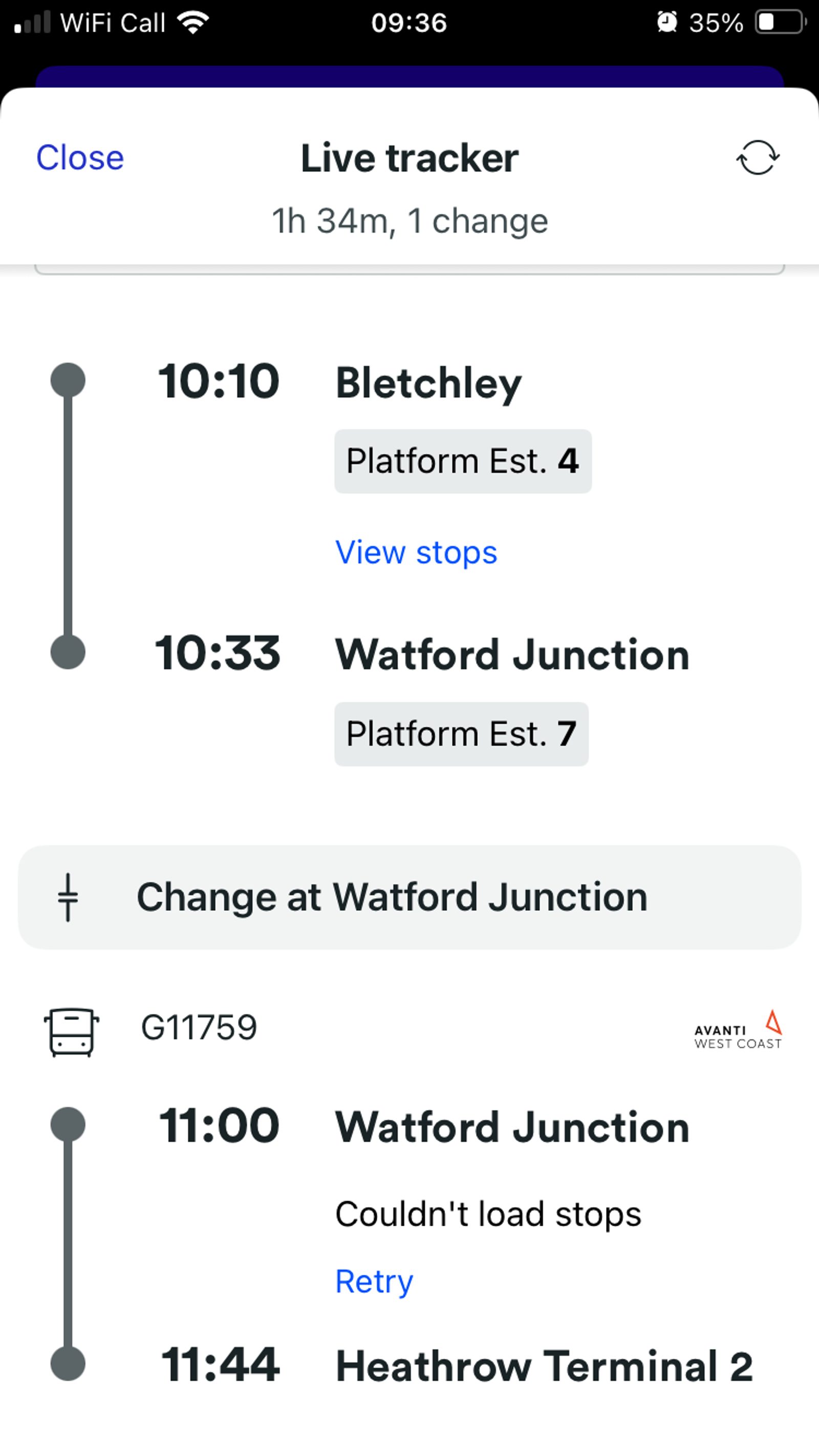Close the Live tracker sheet

(80, 157)
